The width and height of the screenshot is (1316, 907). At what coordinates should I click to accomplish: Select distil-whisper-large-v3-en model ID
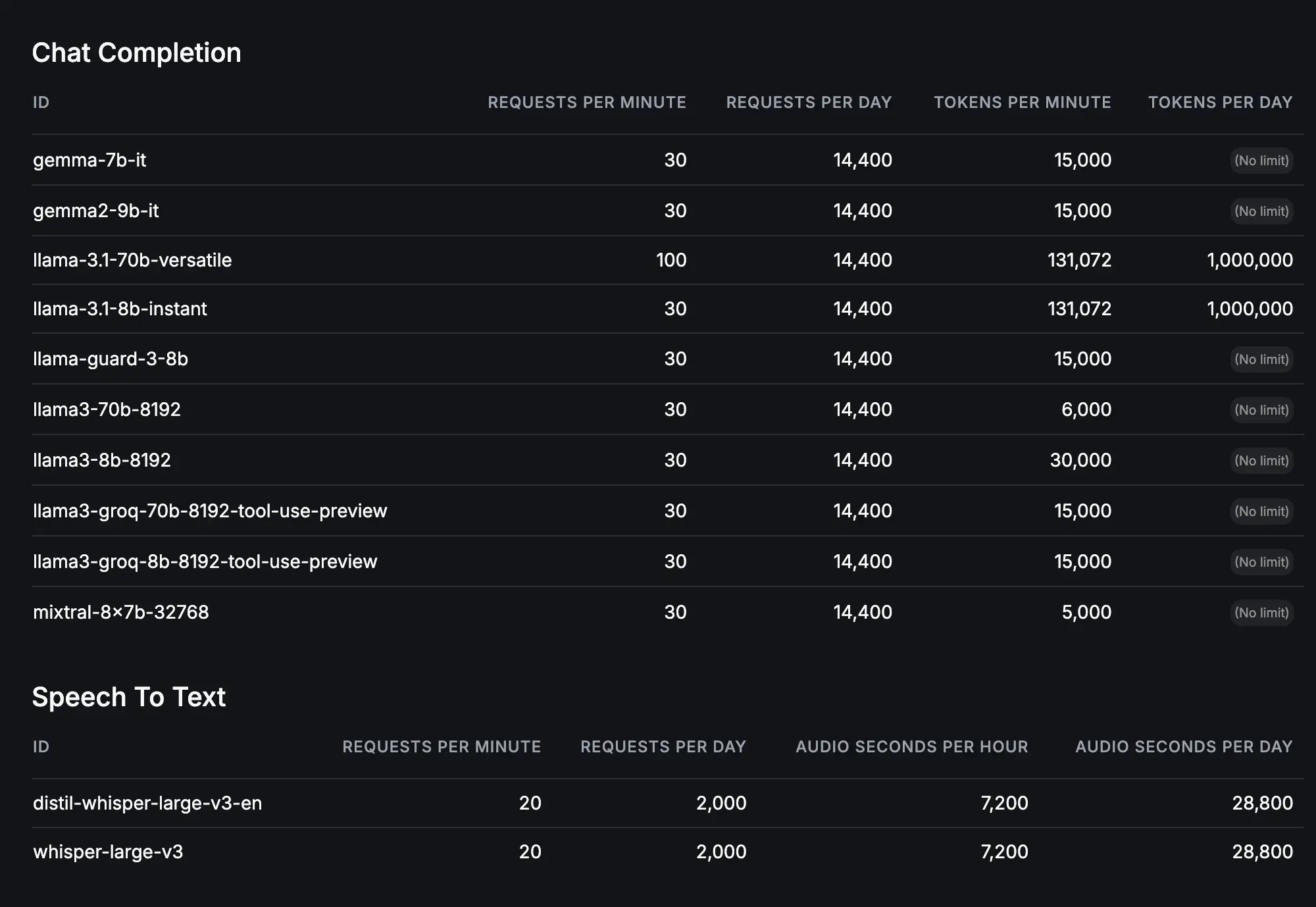[x=147, y=803]
